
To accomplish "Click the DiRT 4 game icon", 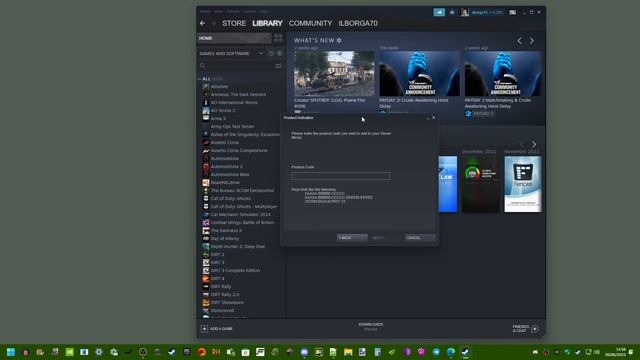I will coord(206,278).
